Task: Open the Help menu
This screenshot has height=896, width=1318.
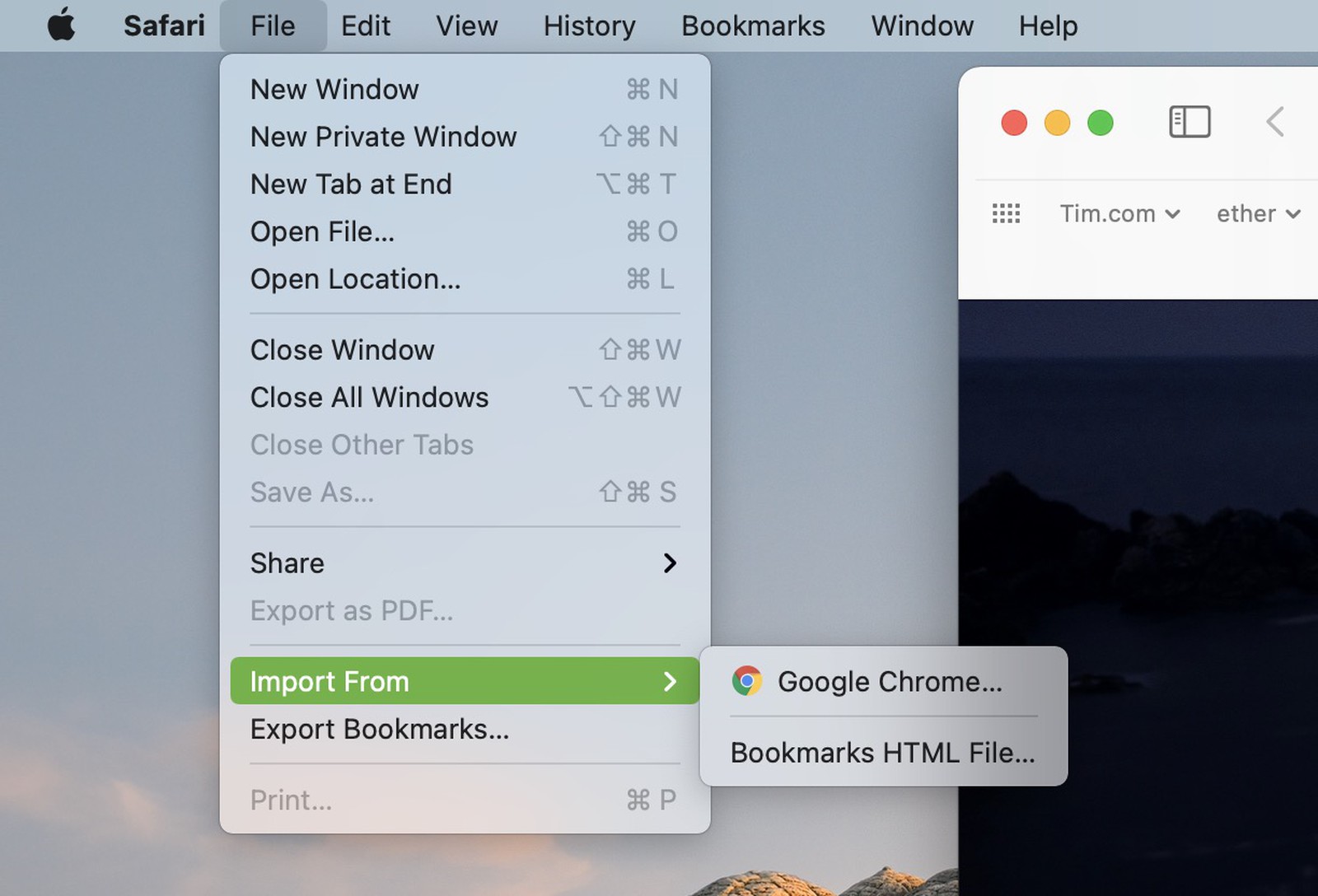Action: click(1047, 26)
